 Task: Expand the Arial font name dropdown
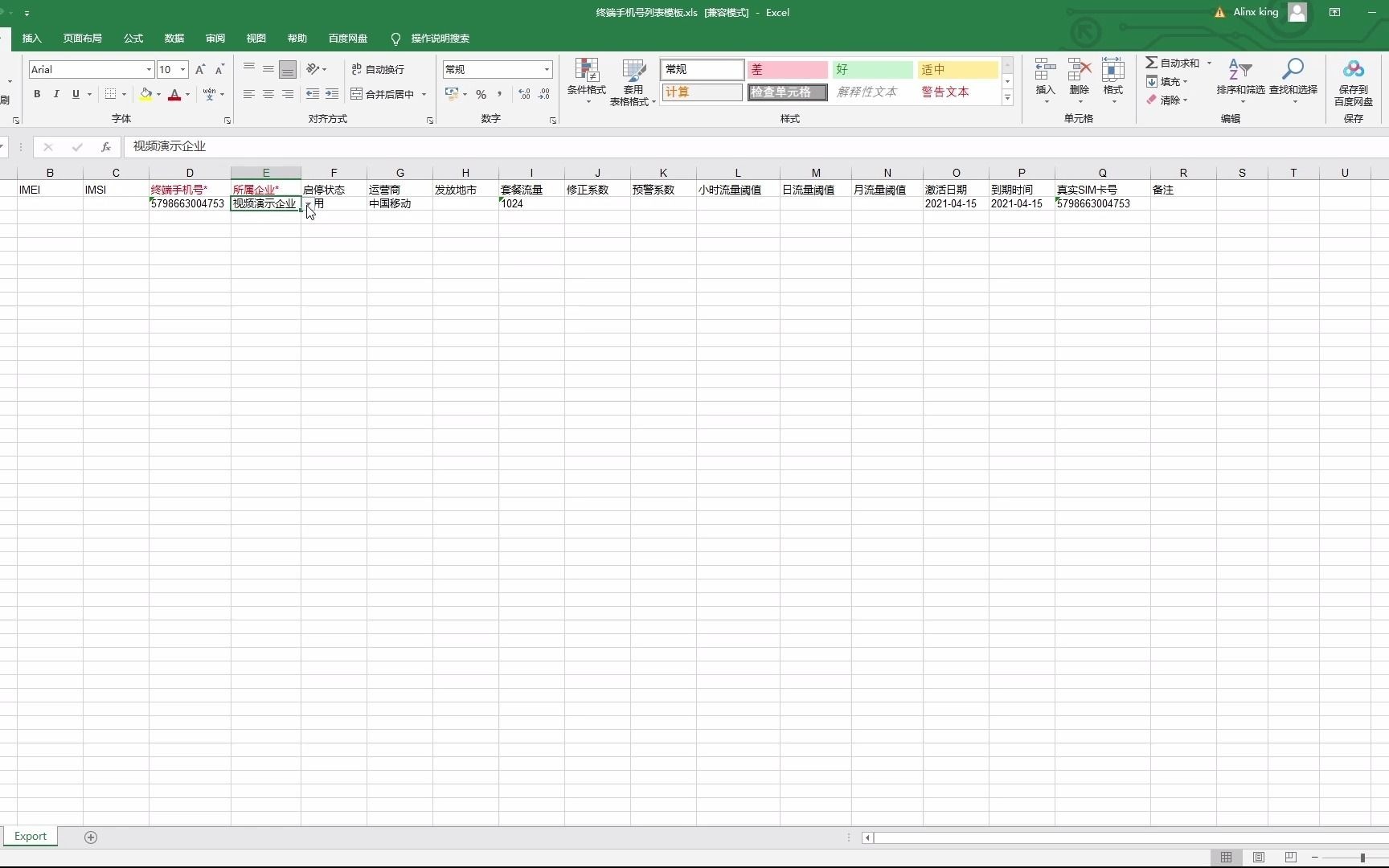pos(149,70)
